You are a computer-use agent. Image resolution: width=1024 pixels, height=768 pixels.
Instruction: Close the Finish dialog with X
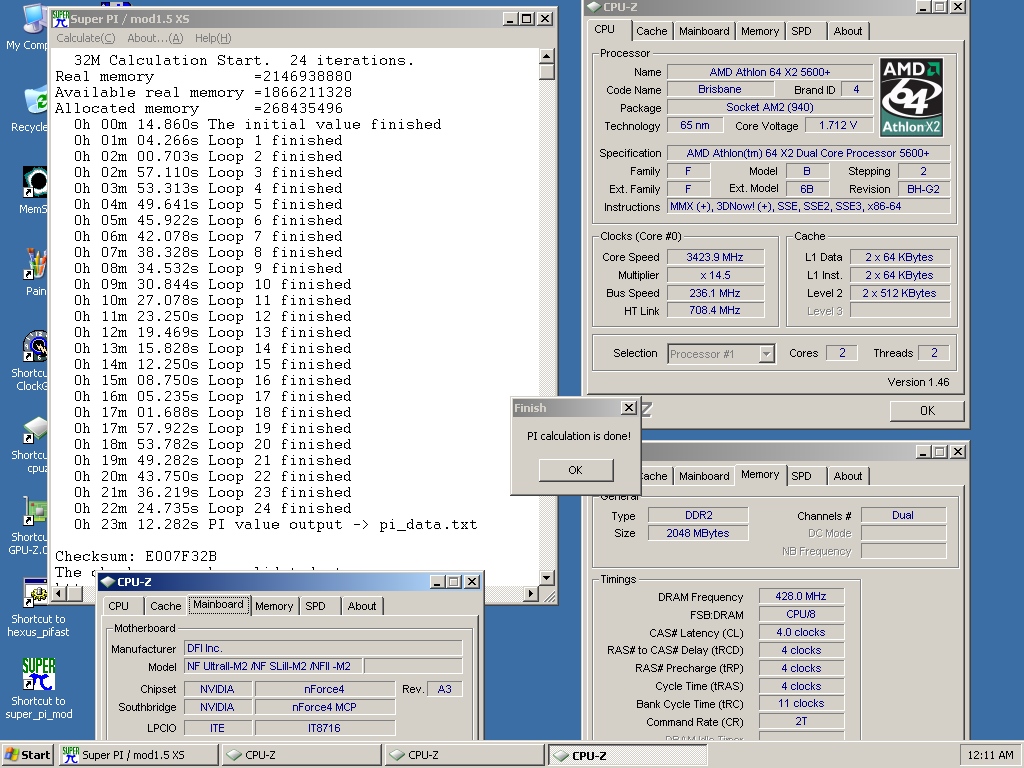[628, 408]
